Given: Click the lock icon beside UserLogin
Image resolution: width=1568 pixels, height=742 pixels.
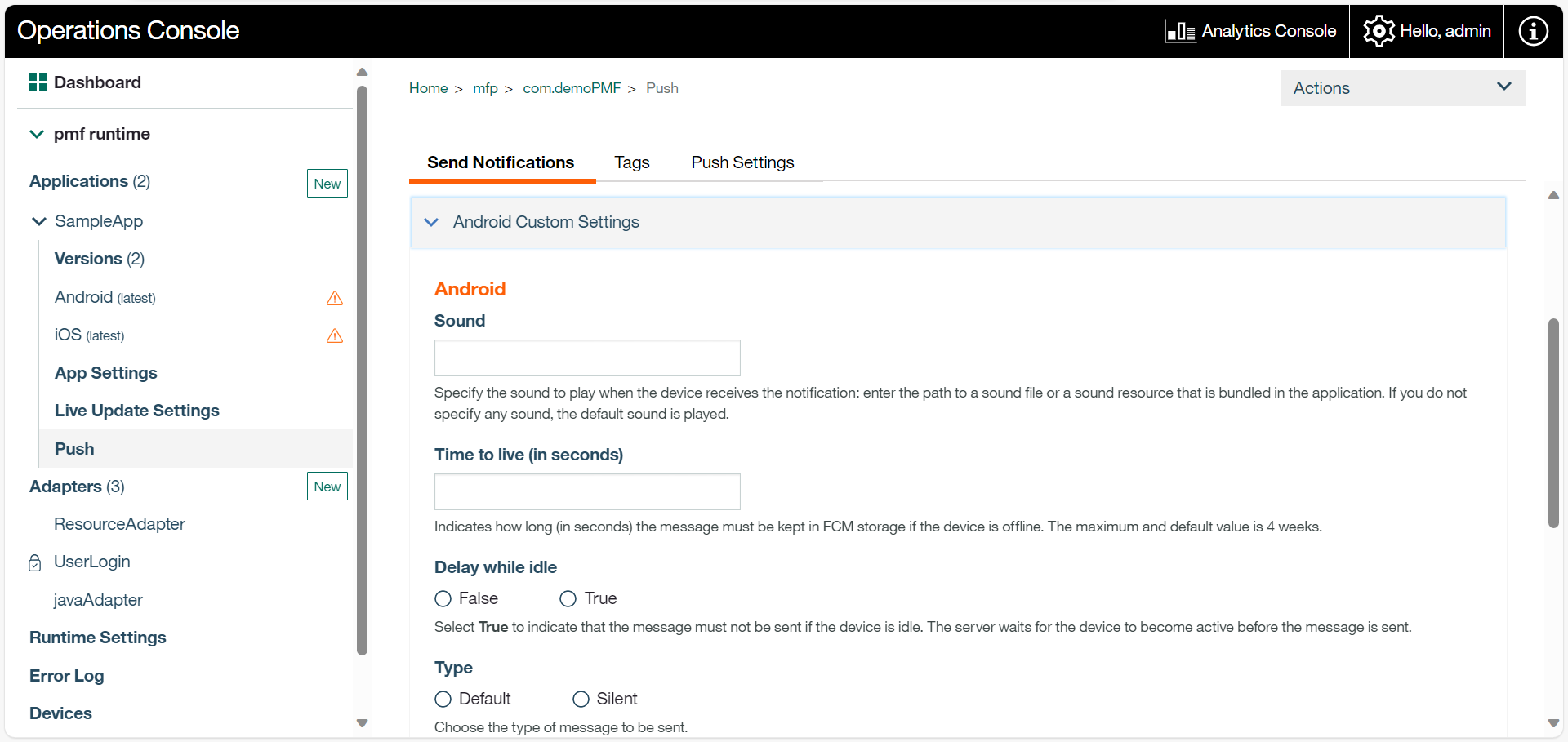Looking at the screenshot, I should [35, 562].
